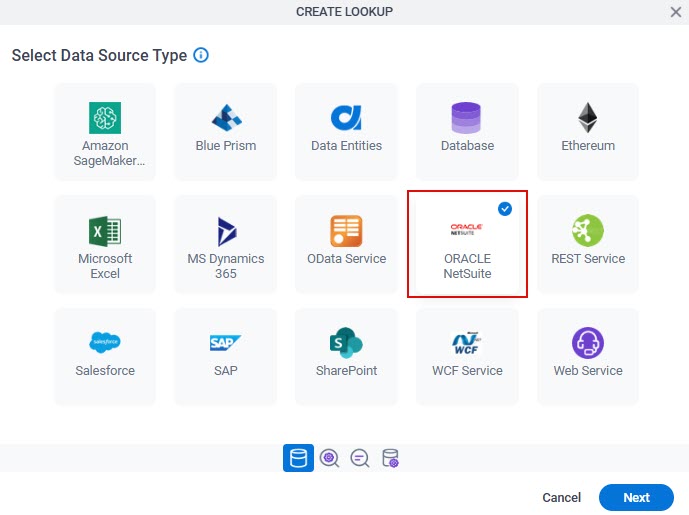Select the Microsoft Excel icon

[x=105, y=231]
